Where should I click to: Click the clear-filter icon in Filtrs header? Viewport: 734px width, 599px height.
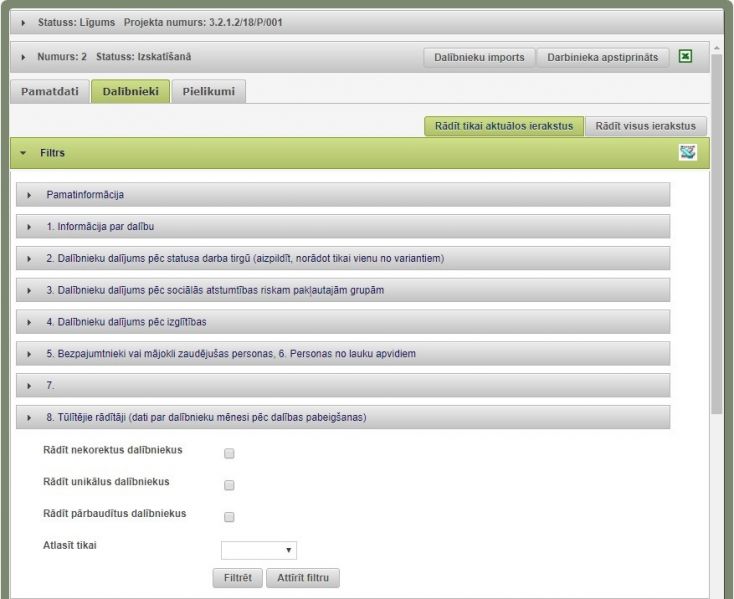(x=688, y=152)
